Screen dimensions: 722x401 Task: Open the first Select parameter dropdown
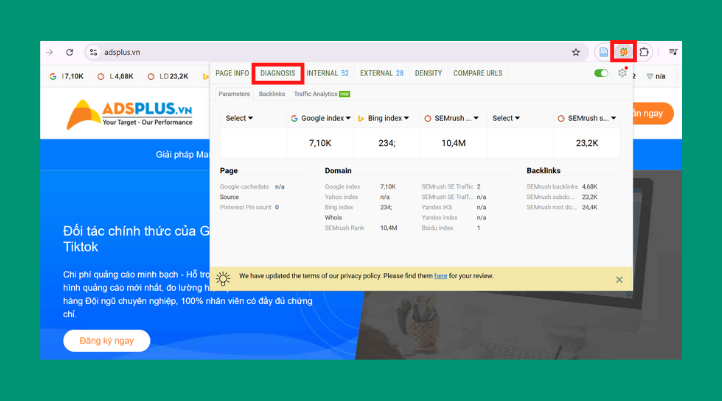(239, 118)
